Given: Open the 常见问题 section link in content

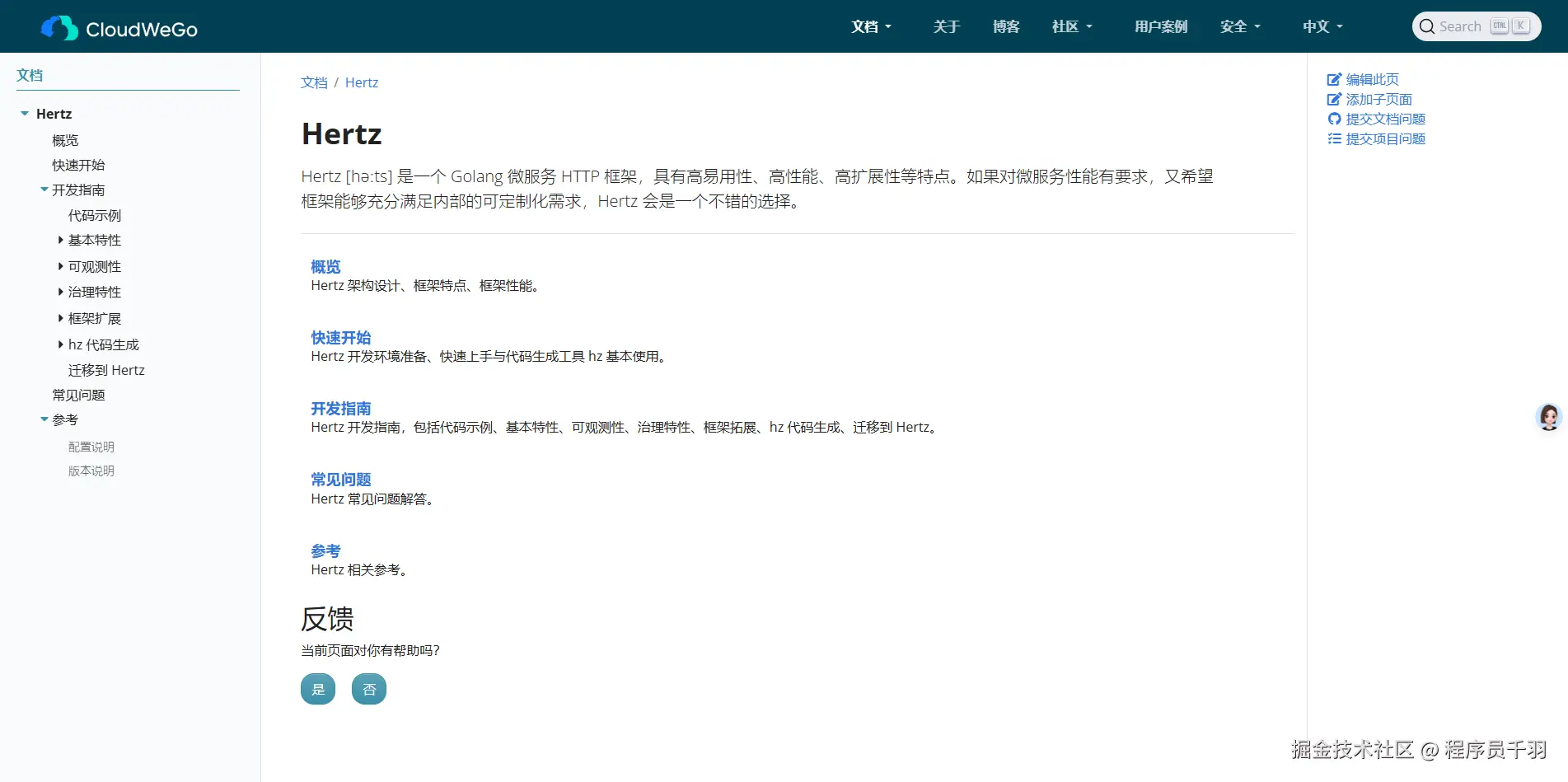Looking at the screenshot, I should click(340, 479).
